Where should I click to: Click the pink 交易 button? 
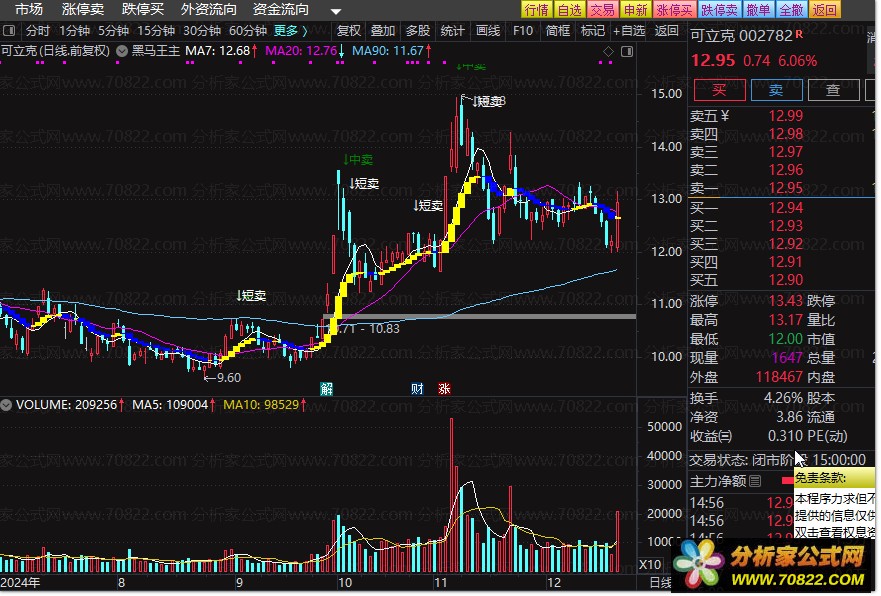[x=603, y=10]
